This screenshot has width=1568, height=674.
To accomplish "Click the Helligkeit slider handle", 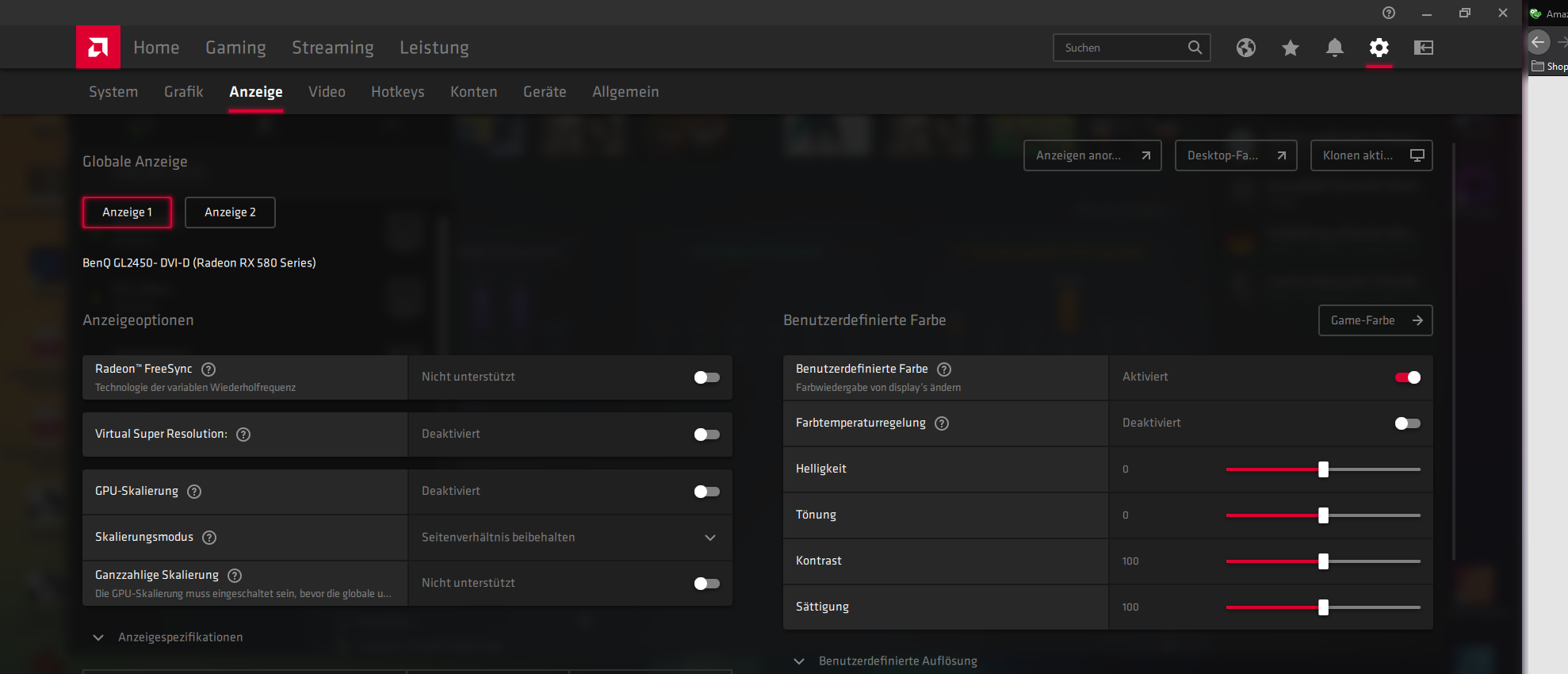I will pyautogui.click(x=1323, y=469).
